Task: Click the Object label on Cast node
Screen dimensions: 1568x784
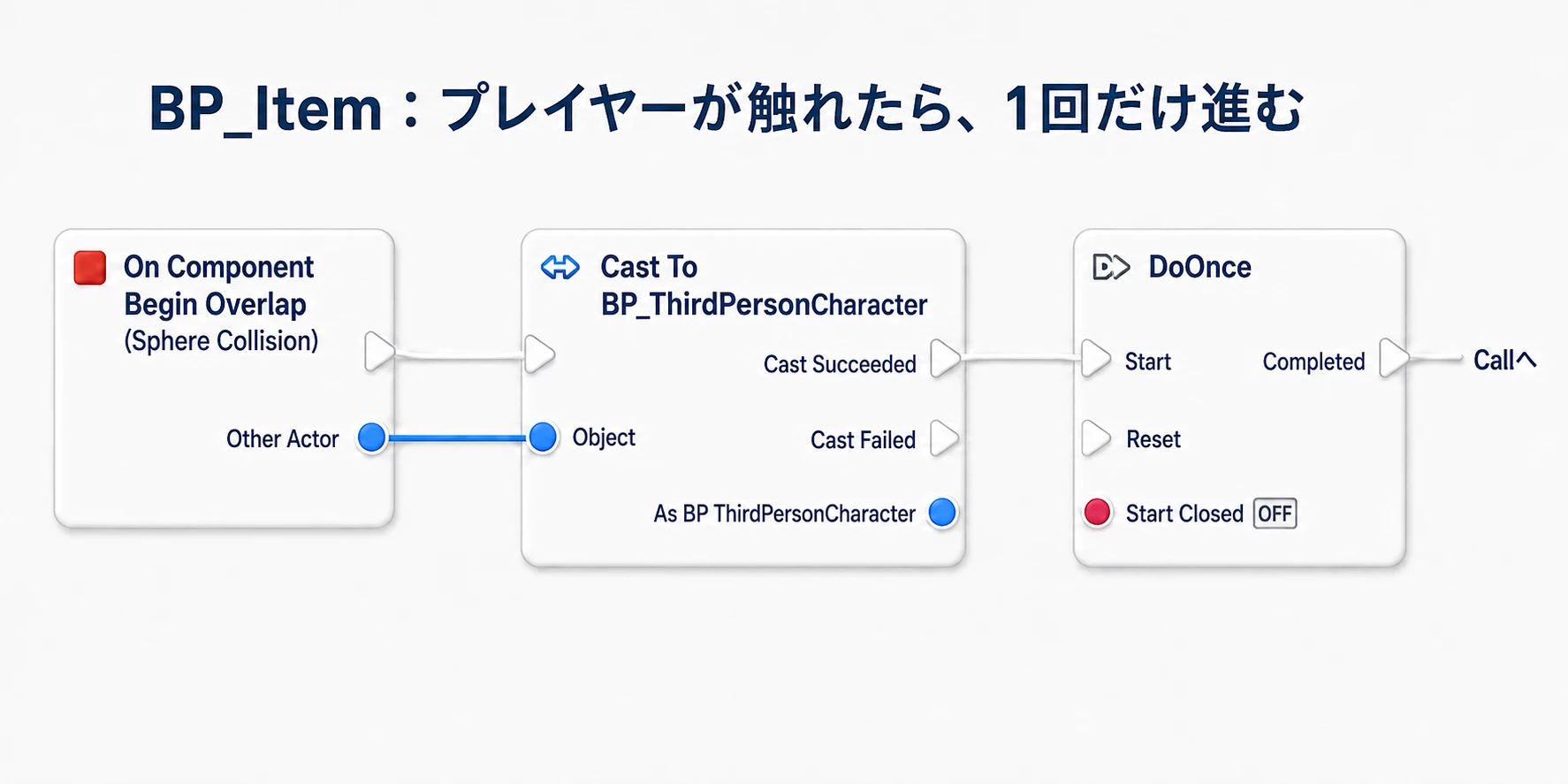Action: pyautogui.click(x=604, y=438)
